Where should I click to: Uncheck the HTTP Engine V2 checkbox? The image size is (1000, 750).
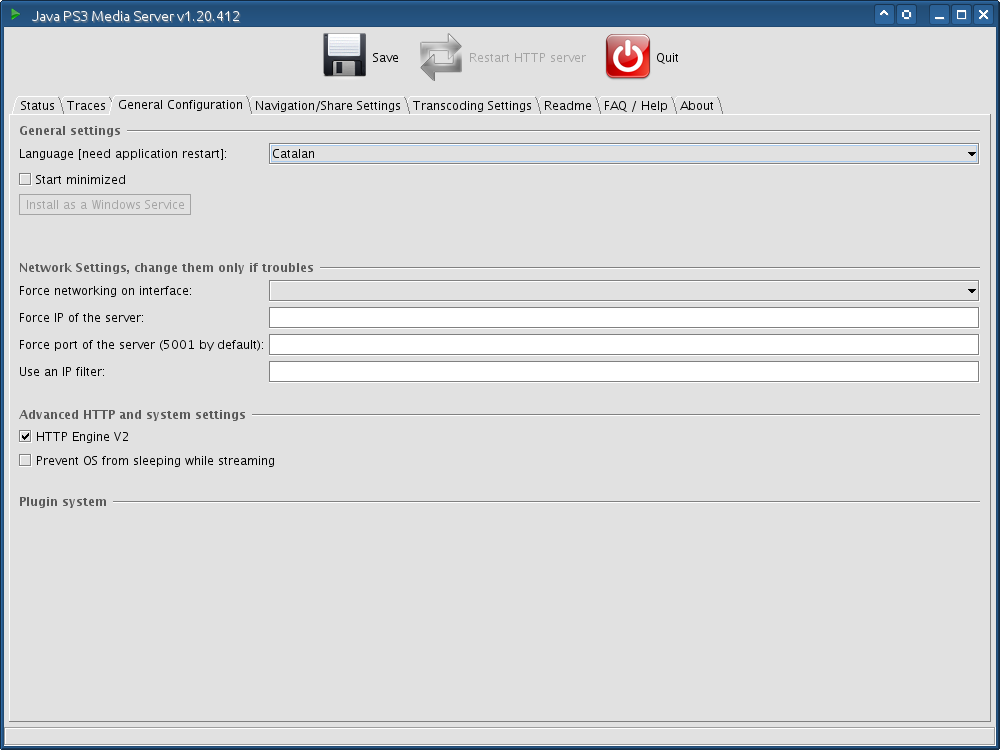pos(25,436)
